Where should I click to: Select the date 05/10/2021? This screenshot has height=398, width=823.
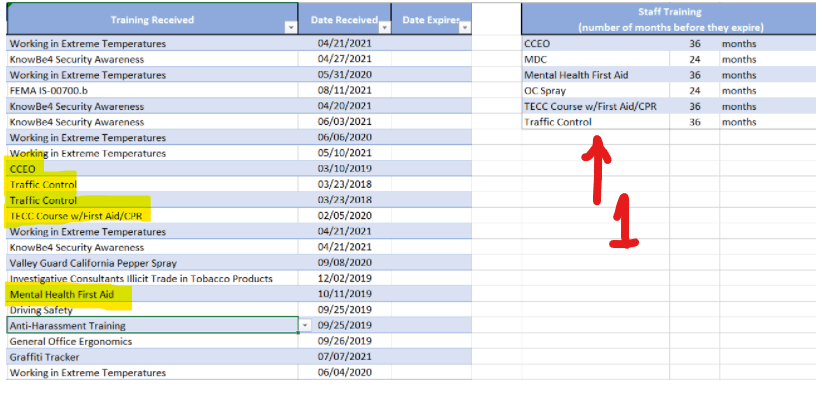pos(344,153)
